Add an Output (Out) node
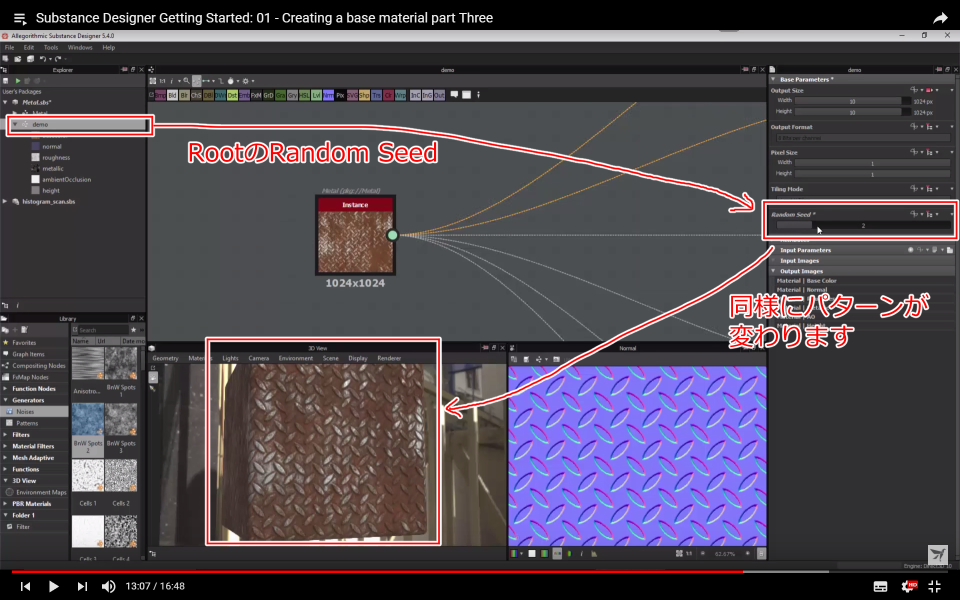Viewport: 960px width, 600px height. (x=439, y=95)
